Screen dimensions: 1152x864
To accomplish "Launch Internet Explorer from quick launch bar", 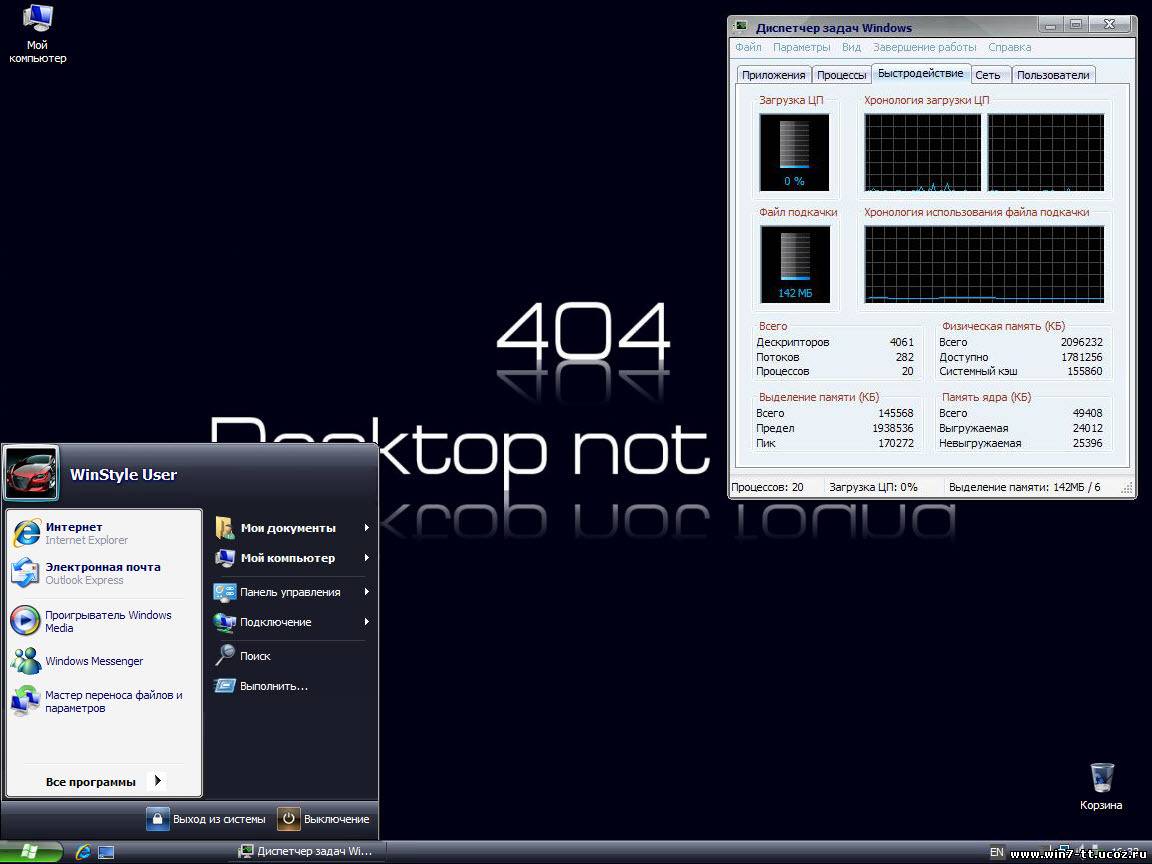I will pyautogui.click(x=83, y=852).
